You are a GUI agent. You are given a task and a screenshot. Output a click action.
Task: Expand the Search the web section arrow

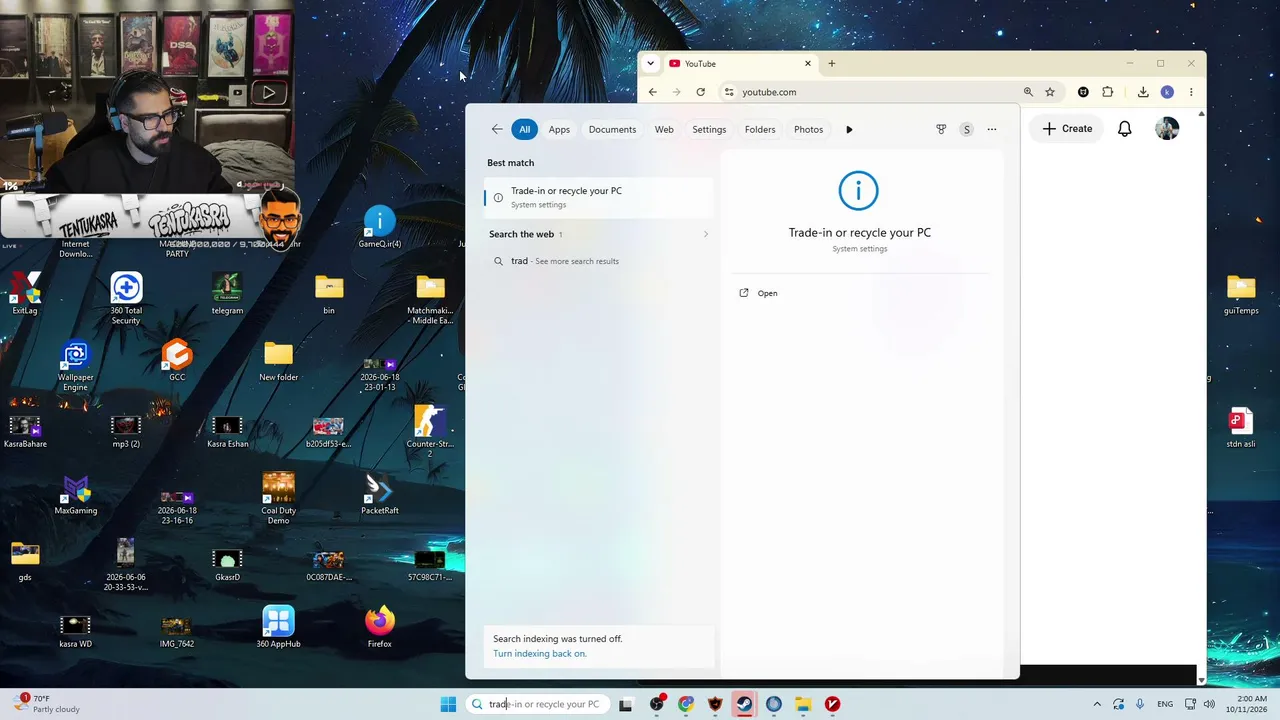[705, 234]
